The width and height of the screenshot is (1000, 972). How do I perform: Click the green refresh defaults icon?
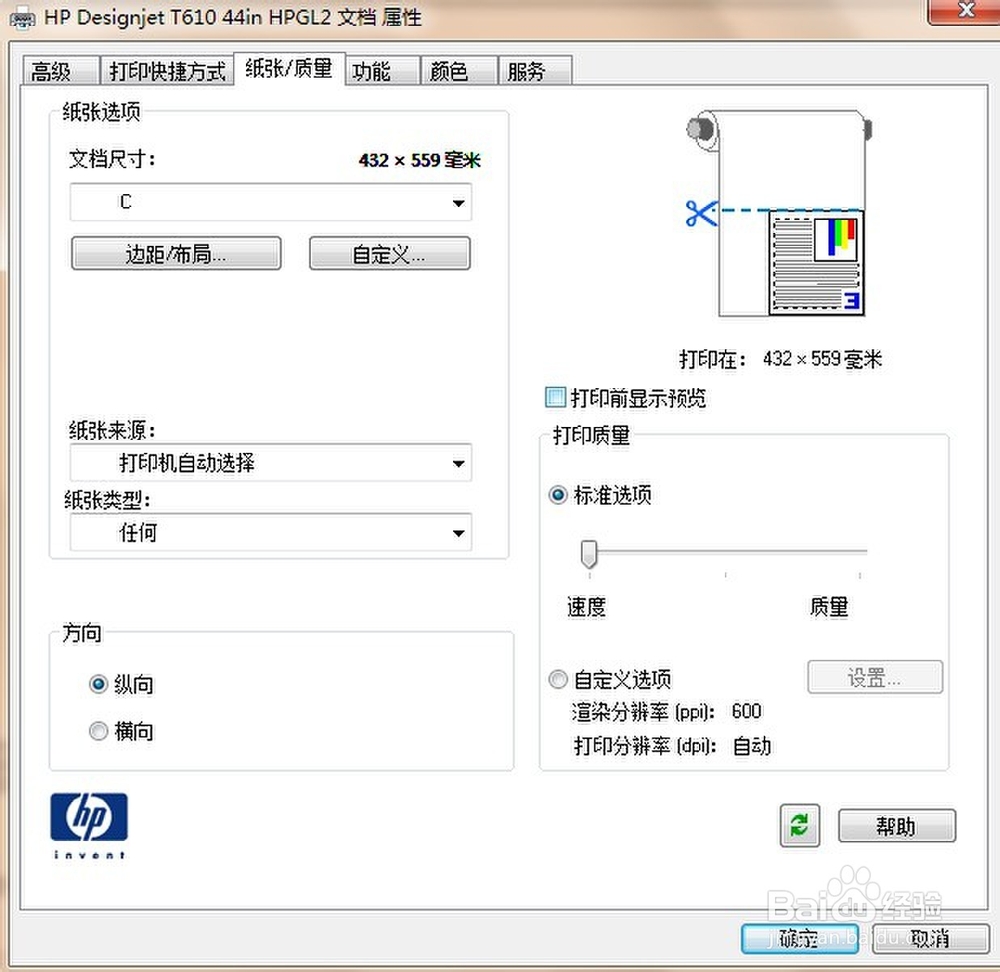pyautogui.click(x=800, y=826)
